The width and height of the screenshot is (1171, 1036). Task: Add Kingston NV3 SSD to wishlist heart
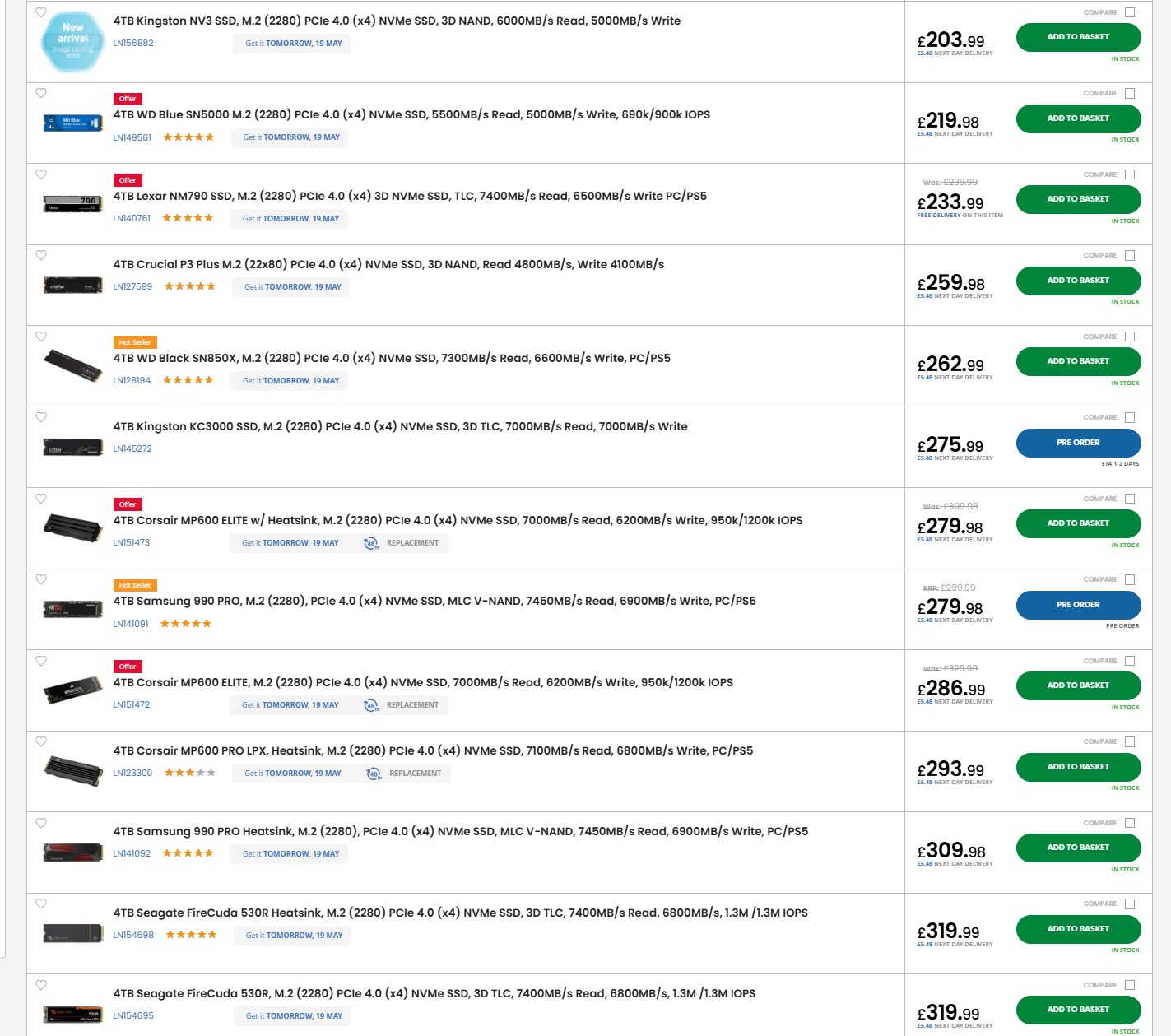click(41, 13)
